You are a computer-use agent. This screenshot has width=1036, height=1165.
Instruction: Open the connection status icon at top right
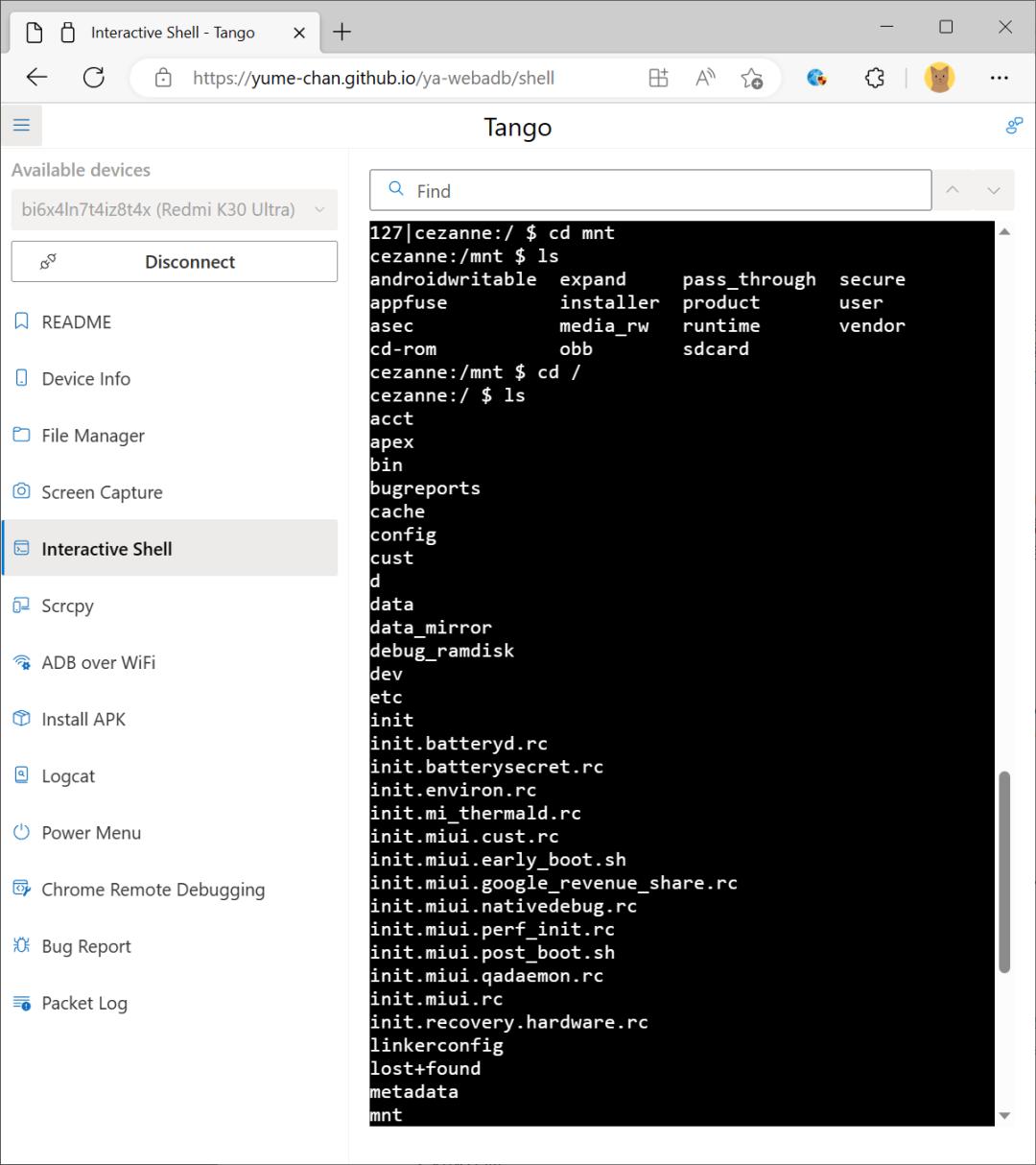point(1014,126)
